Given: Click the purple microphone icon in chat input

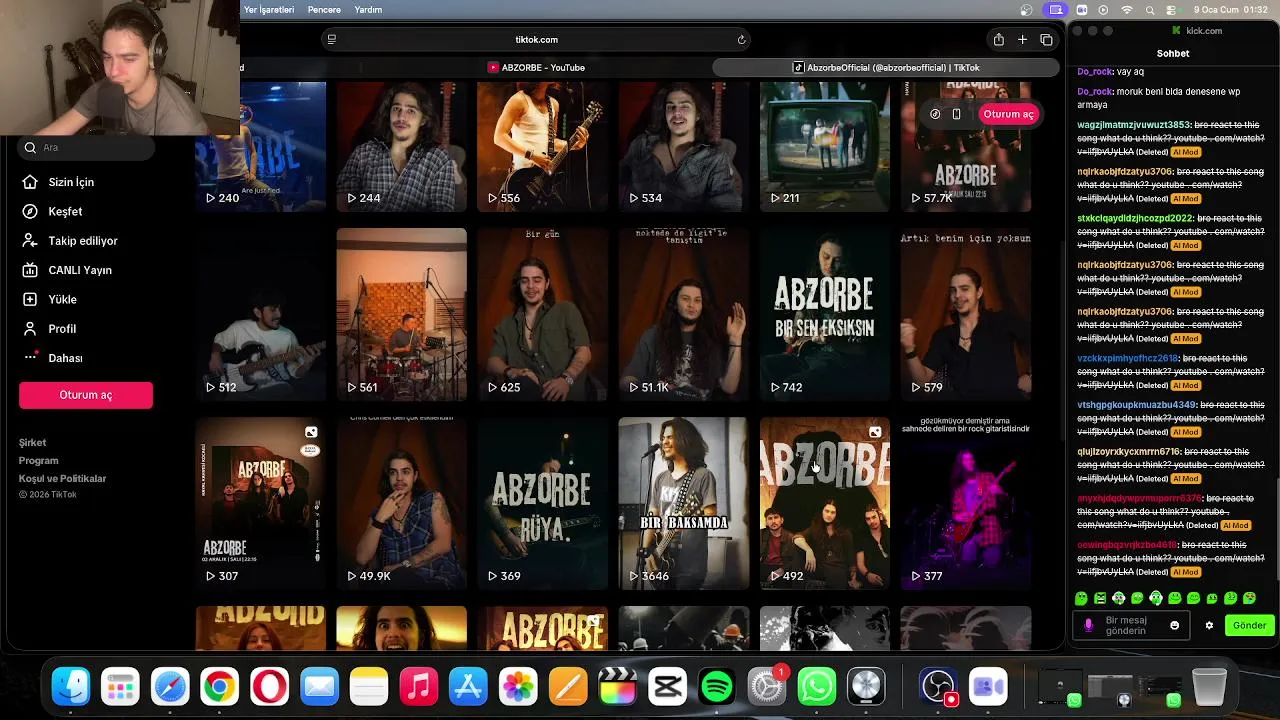Looking at the screenshot, I should pyautogui.click(x=1088, y=625).
